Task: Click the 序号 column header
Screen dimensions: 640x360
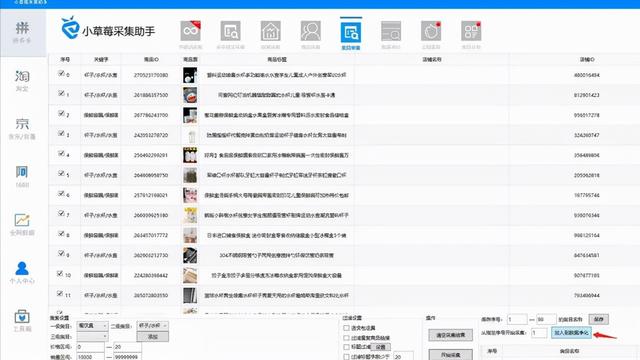Action: [x=65, y=60]
